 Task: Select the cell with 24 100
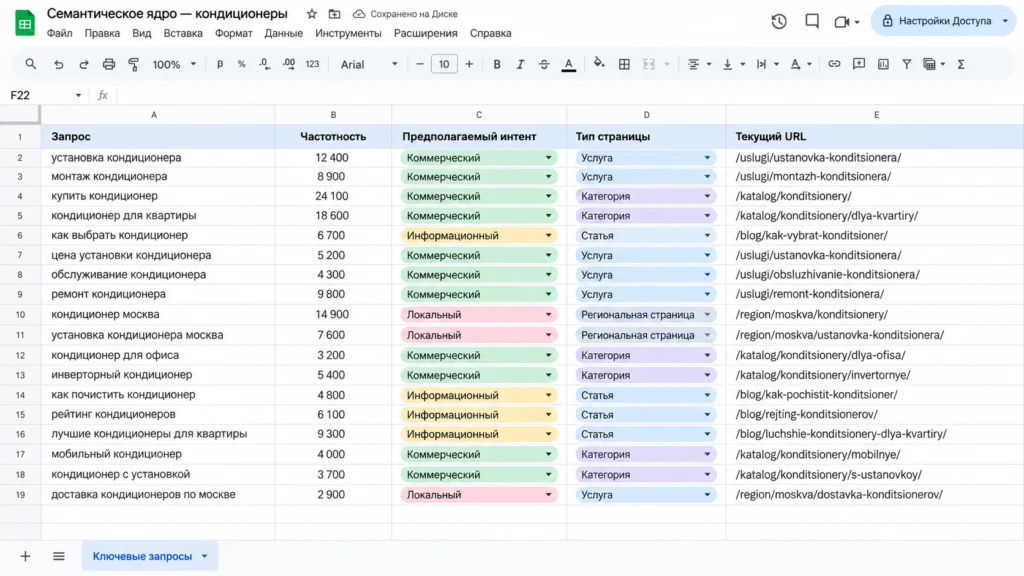[x=333, y=196]
